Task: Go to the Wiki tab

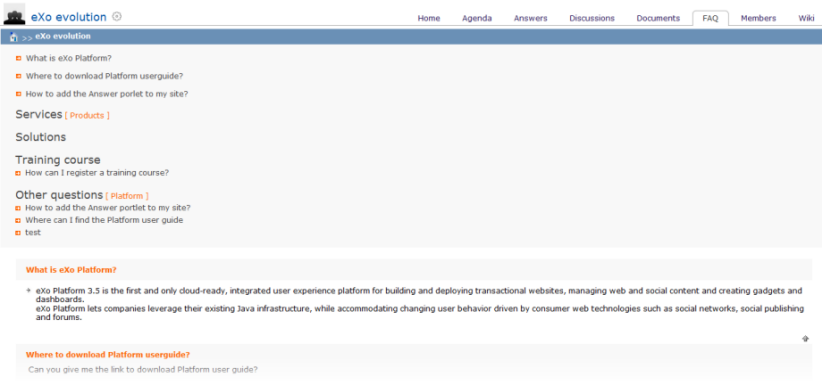Action: click(806, 18)
